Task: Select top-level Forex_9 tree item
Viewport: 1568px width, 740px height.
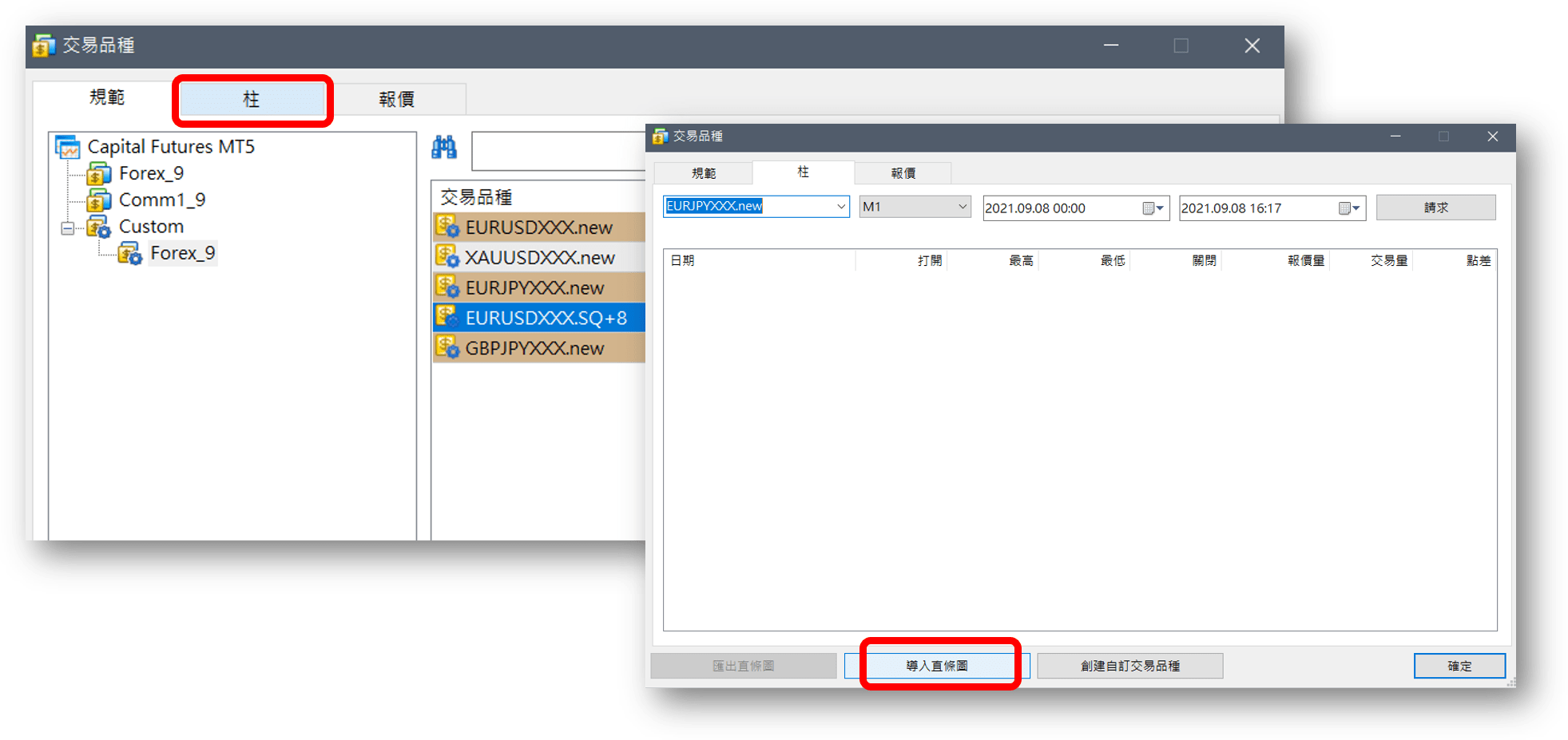Action: (151, 173)
